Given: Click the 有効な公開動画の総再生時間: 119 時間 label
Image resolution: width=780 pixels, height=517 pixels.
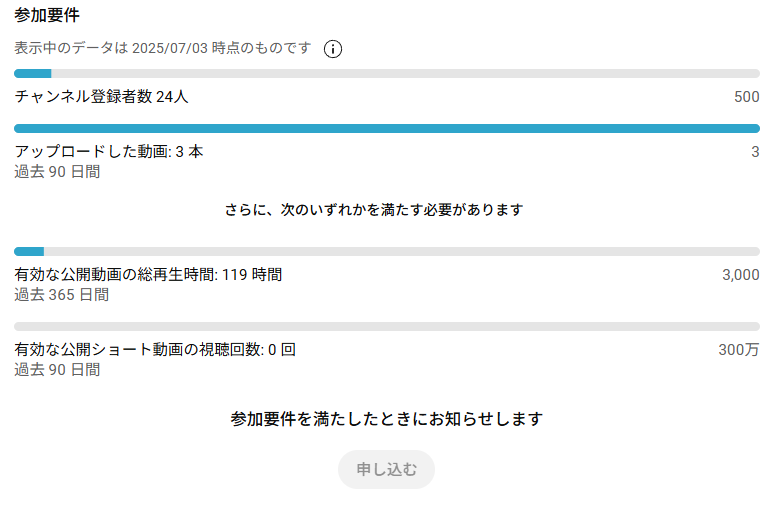Looking at the screenshot, I should pos(148,275).
